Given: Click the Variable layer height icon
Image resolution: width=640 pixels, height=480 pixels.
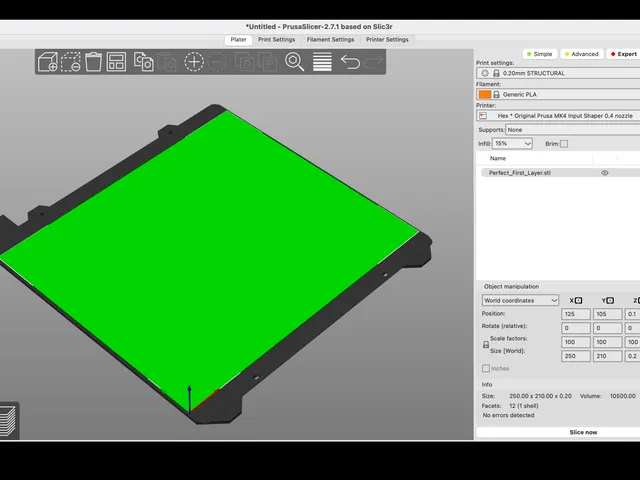Looking at the screenshot, I should [x=322, y=62].
